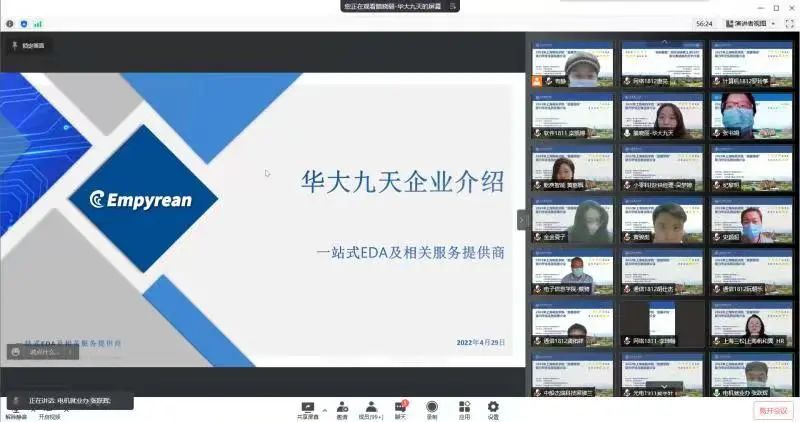This screenshot has height=422, width=800.
Task: Click the meeting info icon
Action: tap(10, 23)
